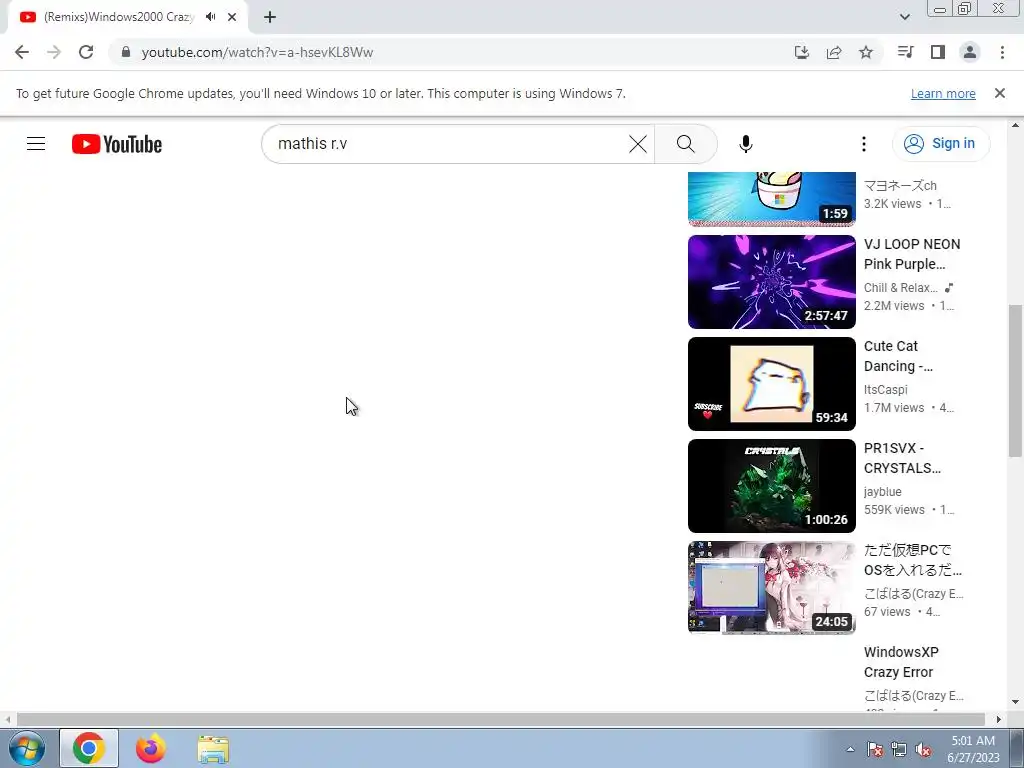Go to the YouTube home logo
Screen dimensions: 1024x768
pyautogui.click(x=117, y=144)
